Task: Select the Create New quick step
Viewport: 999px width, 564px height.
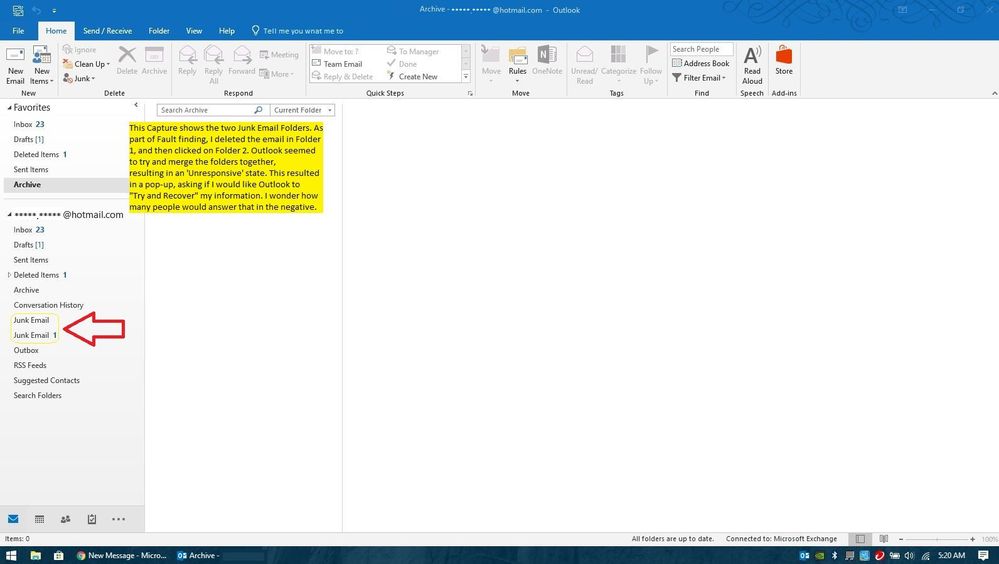Action: 412,76
